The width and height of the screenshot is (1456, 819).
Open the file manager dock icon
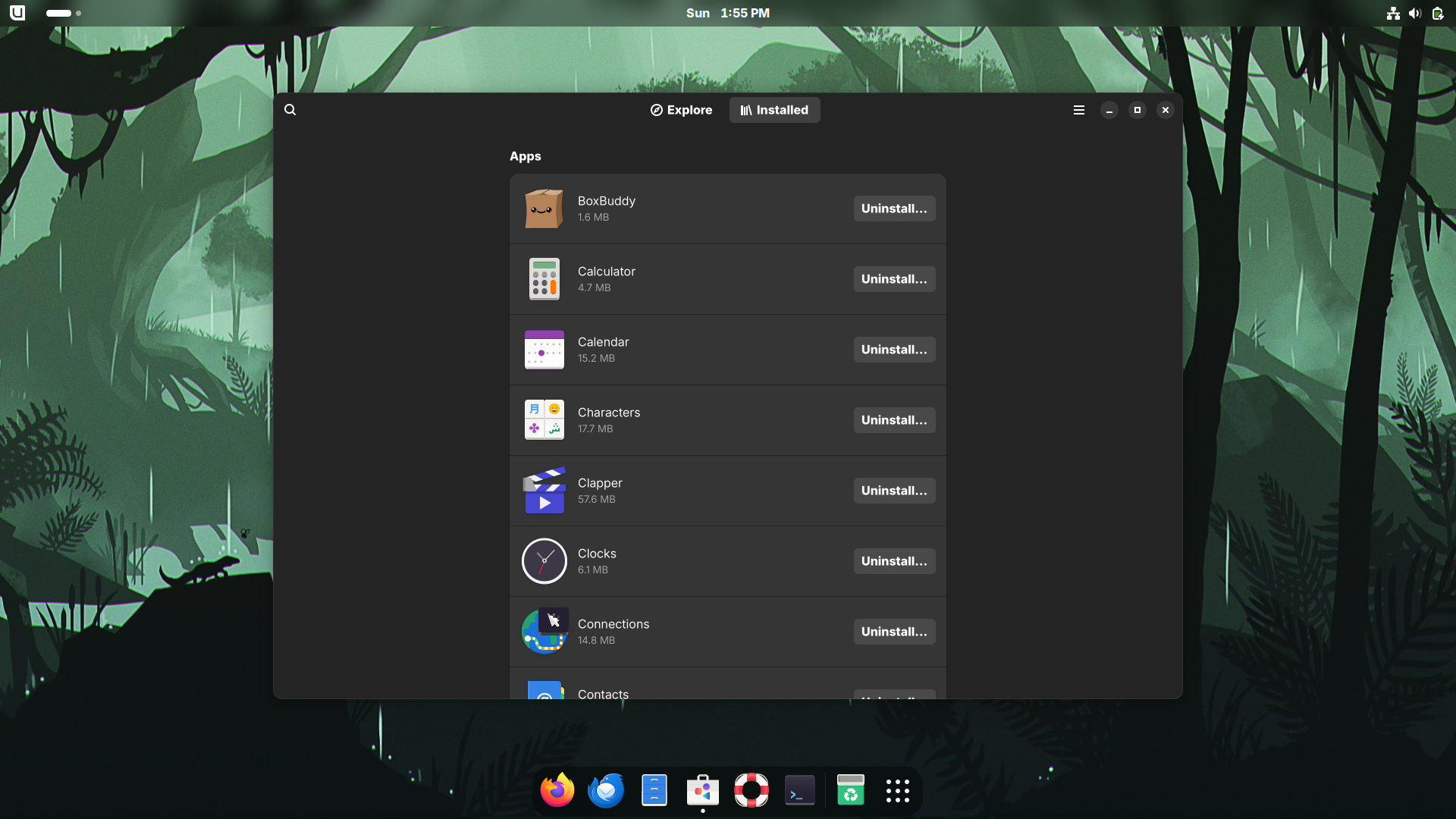coord(654,790)
